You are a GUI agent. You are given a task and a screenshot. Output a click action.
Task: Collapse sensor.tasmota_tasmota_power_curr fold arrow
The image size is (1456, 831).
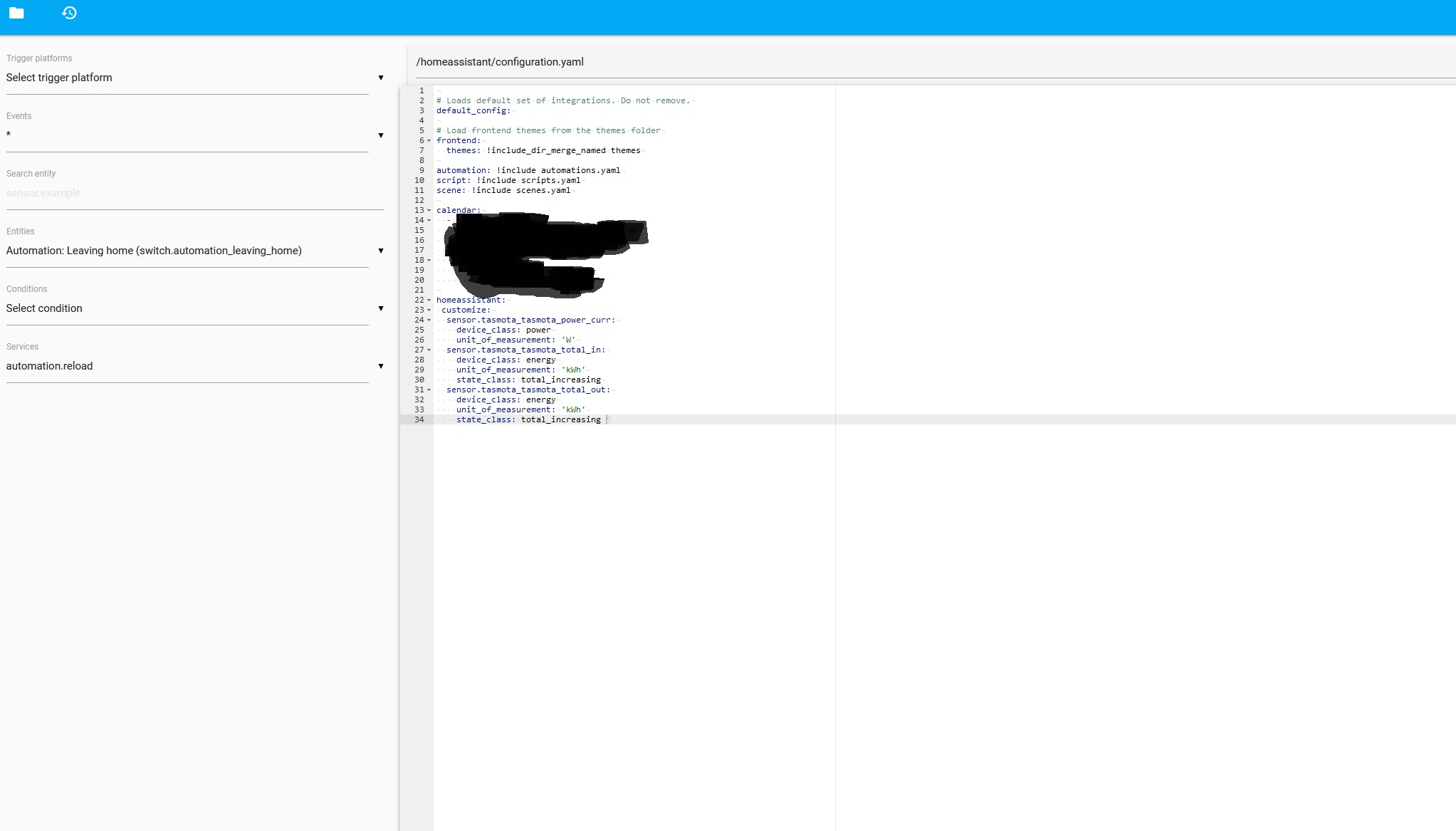tap(429, 320)
